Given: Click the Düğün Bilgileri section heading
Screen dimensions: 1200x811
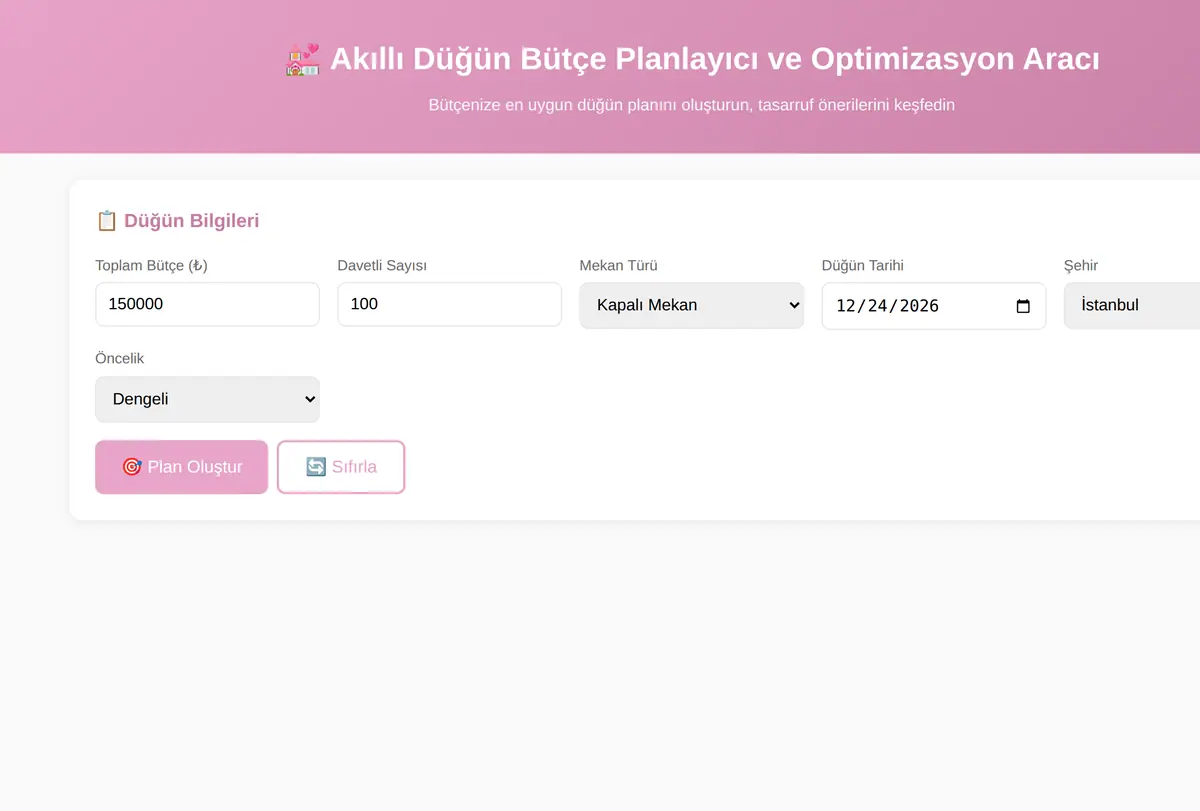Looking at the screenshot, I should click(178, 220).
